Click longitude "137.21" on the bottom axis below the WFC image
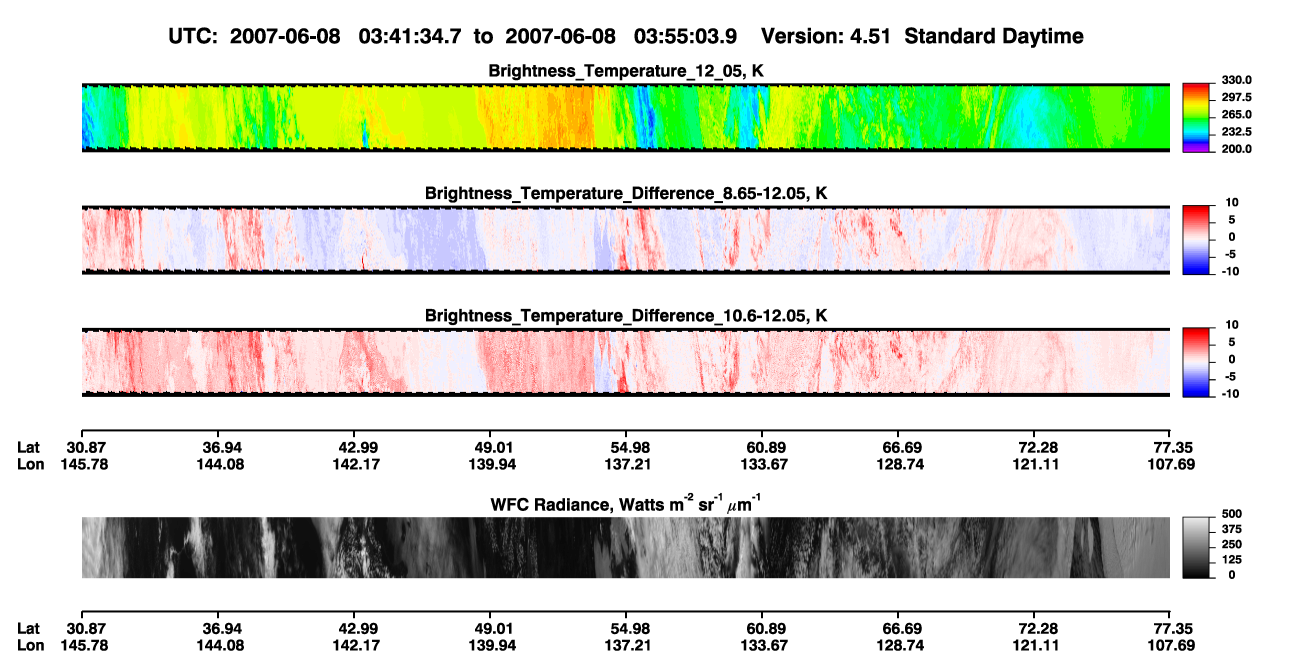1300x667 pixels. coord(628,645)
